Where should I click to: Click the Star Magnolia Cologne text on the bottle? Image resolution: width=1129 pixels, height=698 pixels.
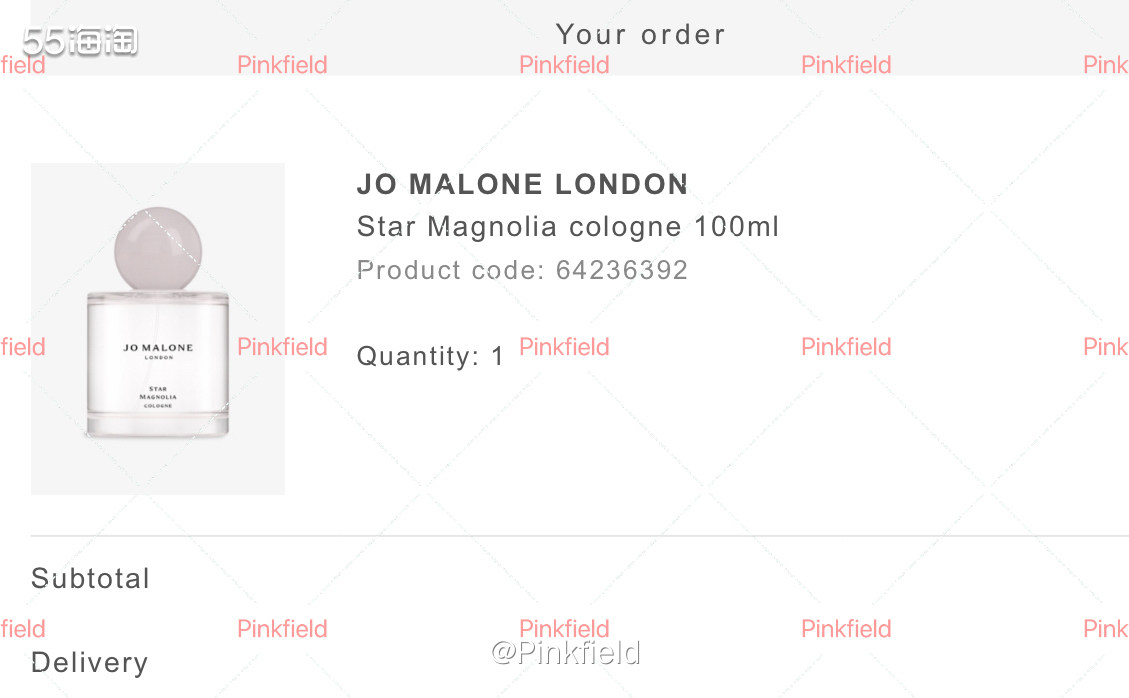click(x=158, y=396)
